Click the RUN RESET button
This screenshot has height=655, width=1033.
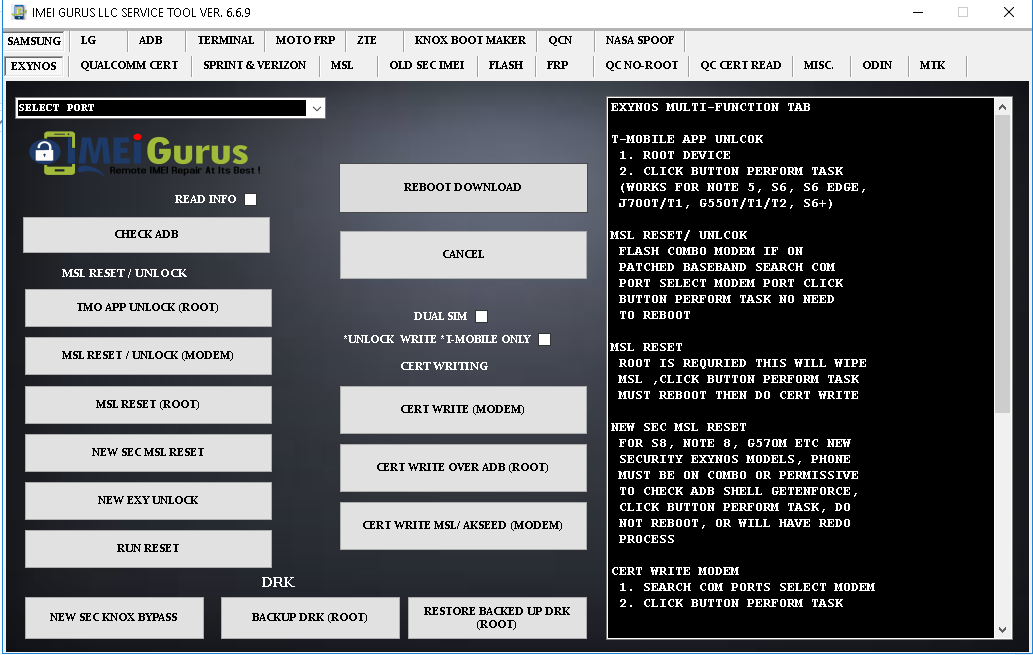(x=148, y=549)
